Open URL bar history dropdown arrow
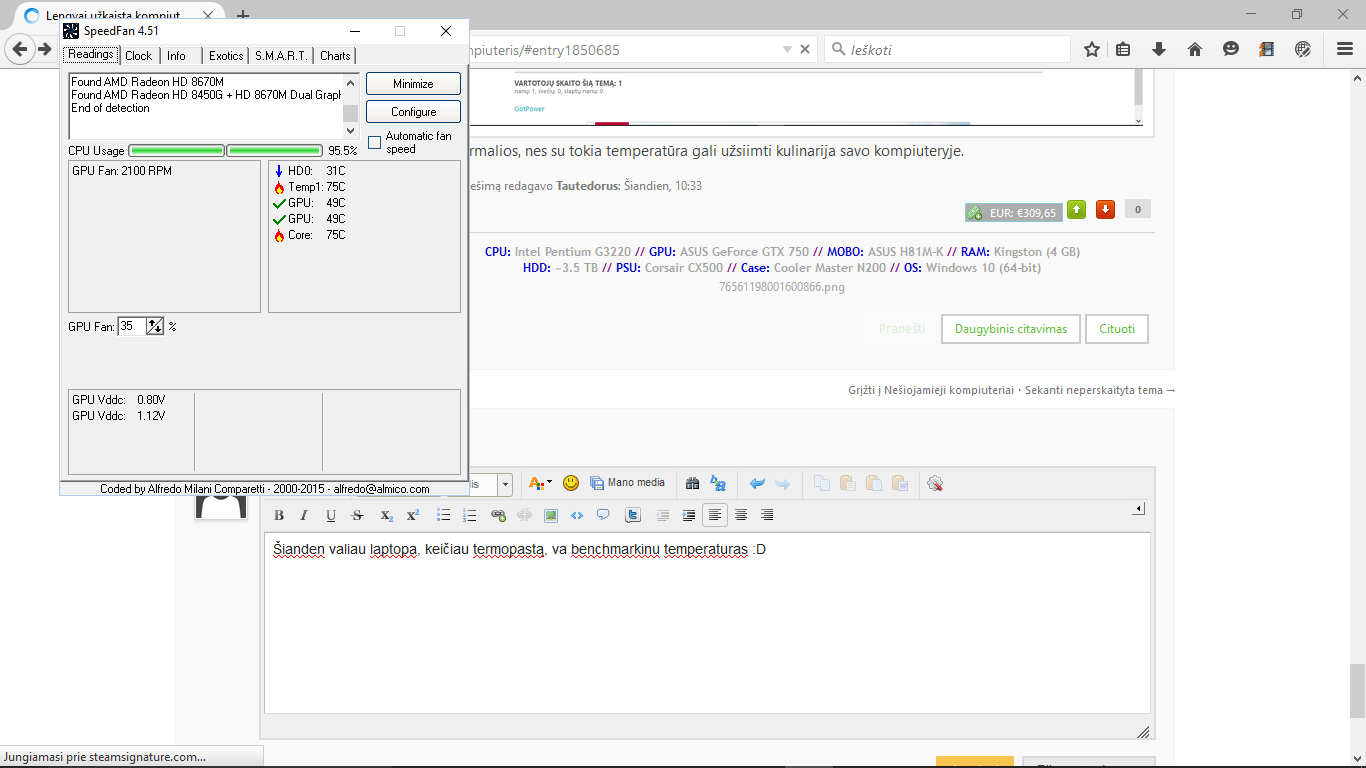Viewport: 1366px width, 768px height. 788,49
